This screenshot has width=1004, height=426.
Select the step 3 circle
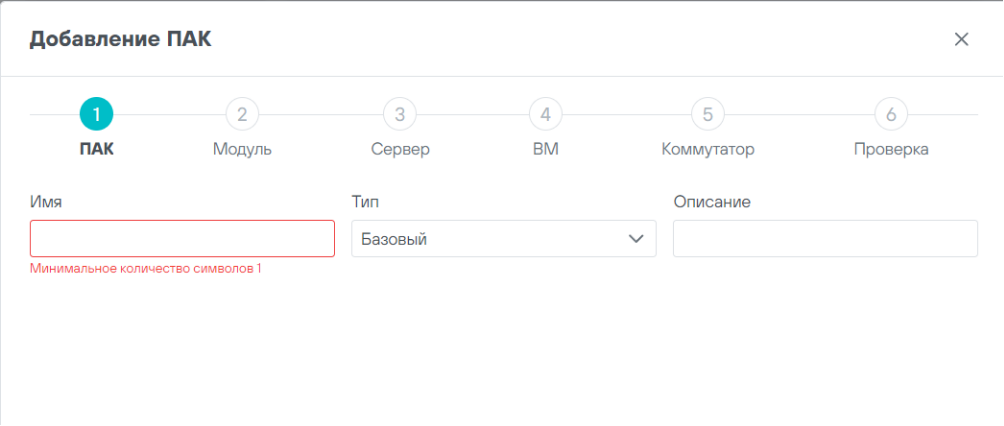(x=399, y=114)
